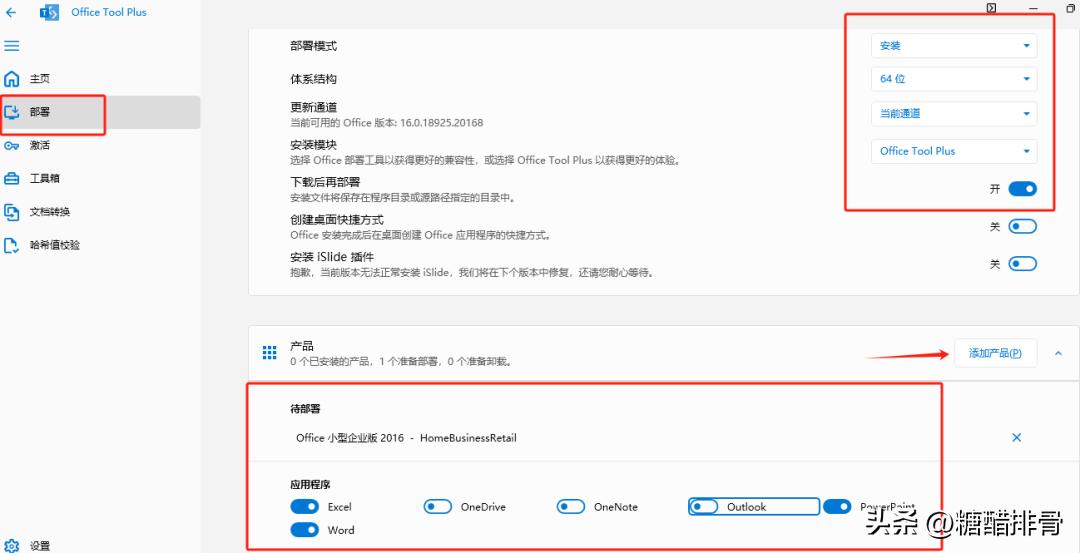Open the 体系结构 dropdown showing 64 位
The width and height of the screenshot is (1080, 553).
(954, 79)
